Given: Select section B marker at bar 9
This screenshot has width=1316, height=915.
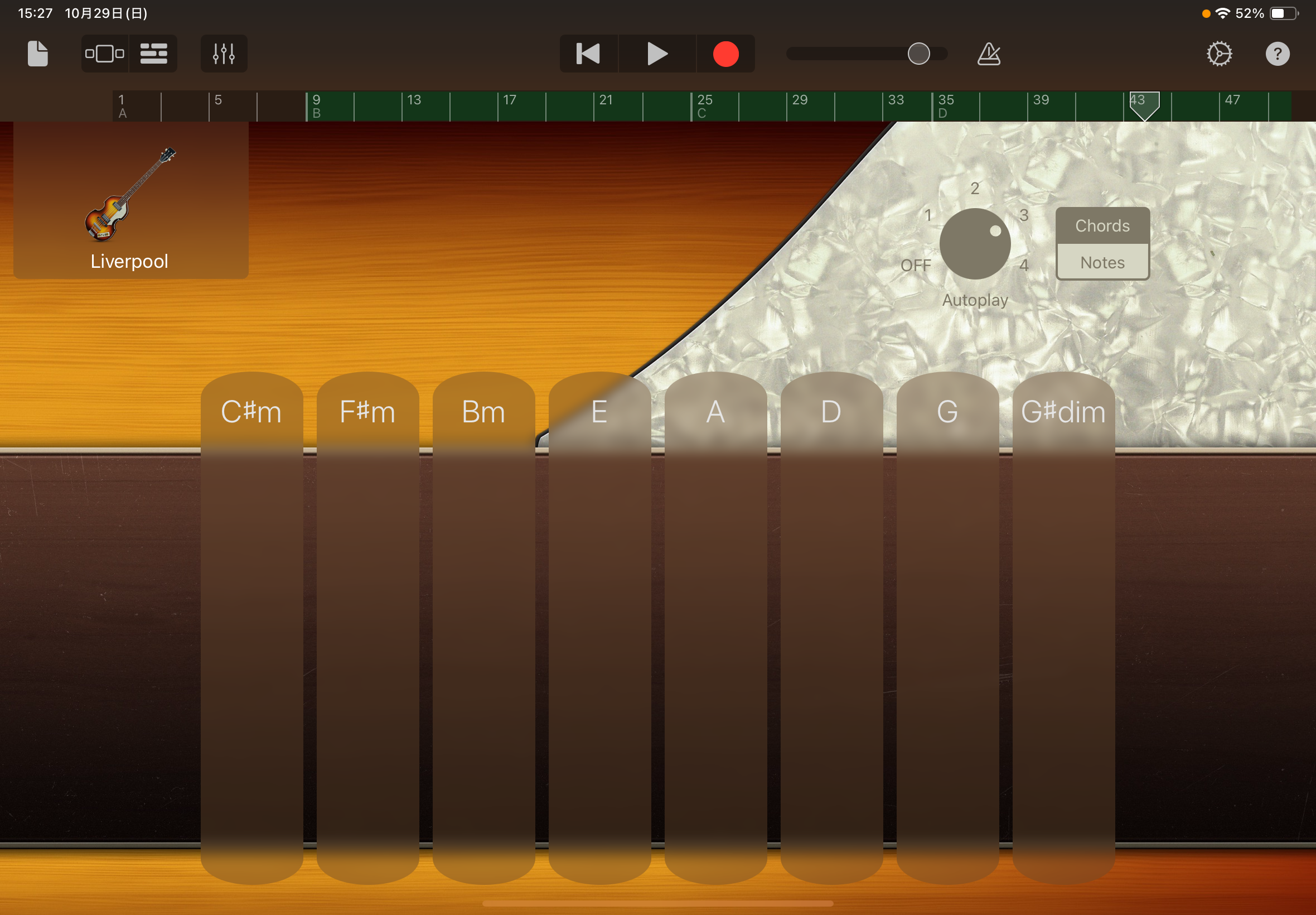Looking at the screenshot, I should tap(316, 107).
